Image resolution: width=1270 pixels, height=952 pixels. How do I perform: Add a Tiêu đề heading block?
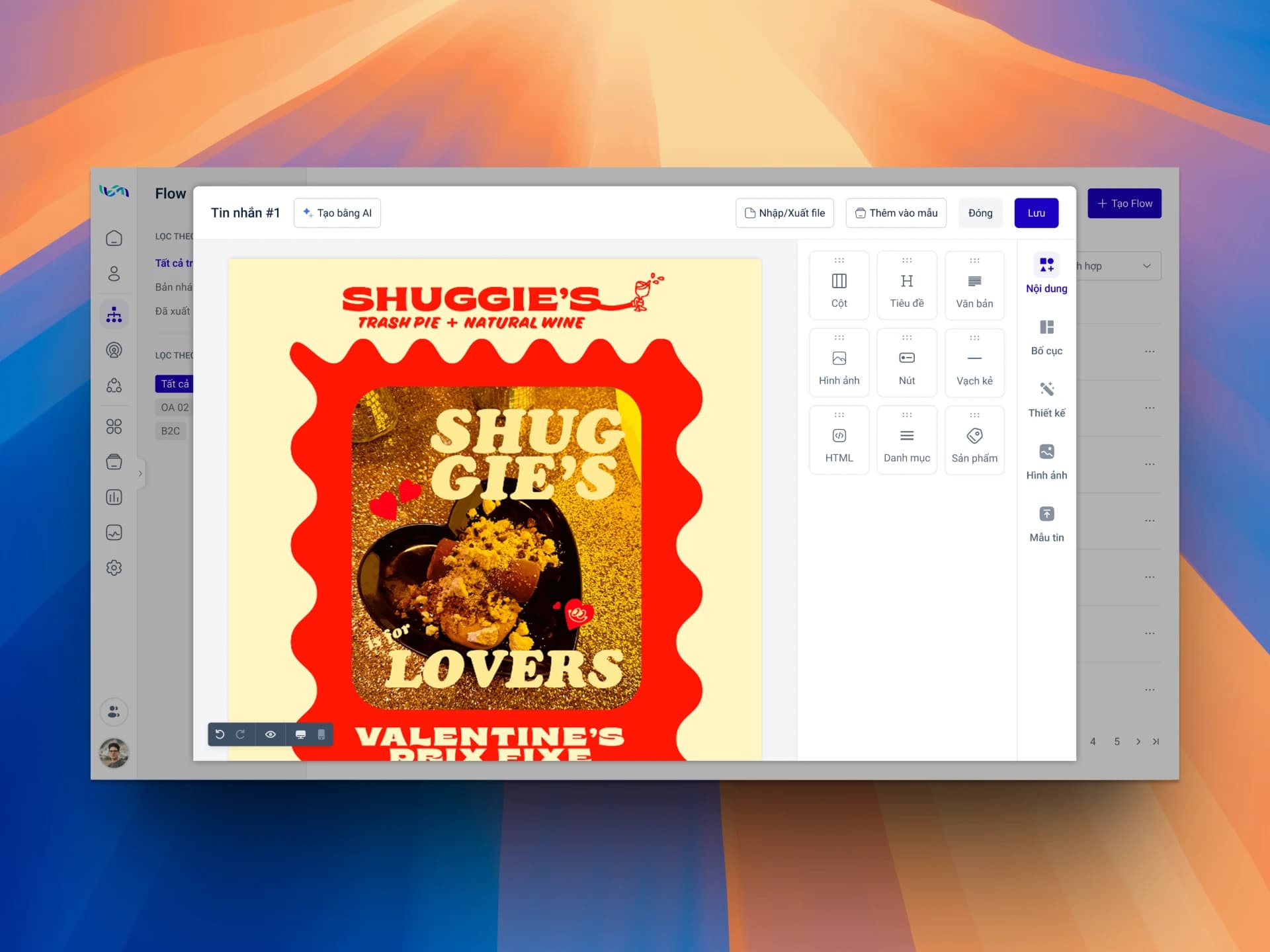pyautogui.click(x=906, y=285)
